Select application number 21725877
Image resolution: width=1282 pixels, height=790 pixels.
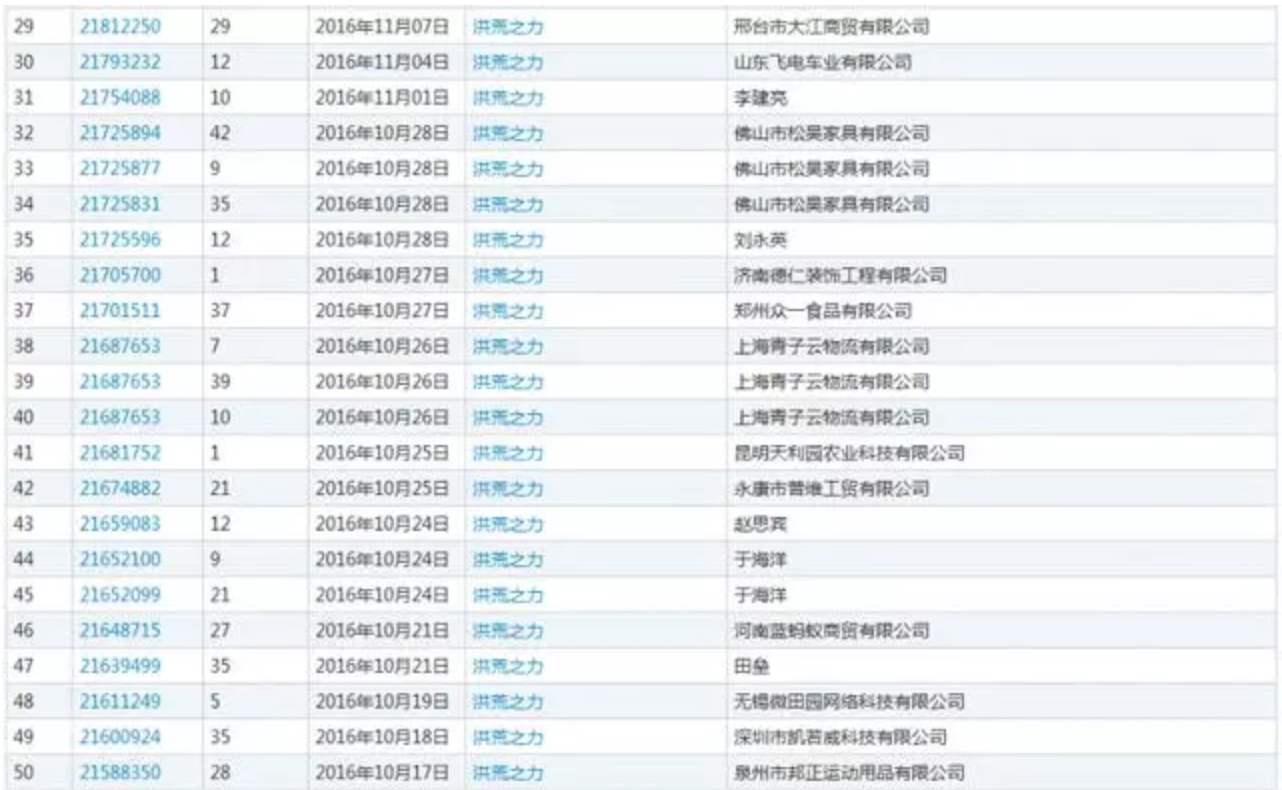(x=119, y=169)
